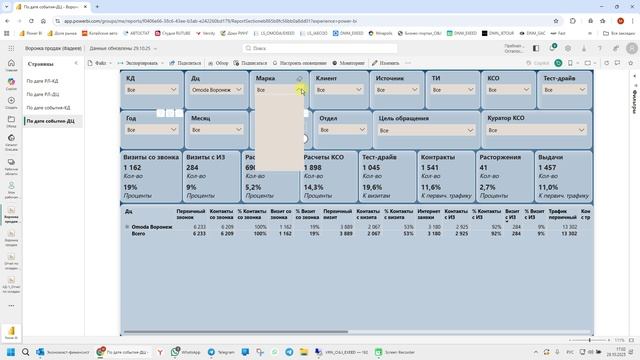This screenshot has width=640, height=360.
Task: Click the Изменить edit button
Action: tap(386, 63)
